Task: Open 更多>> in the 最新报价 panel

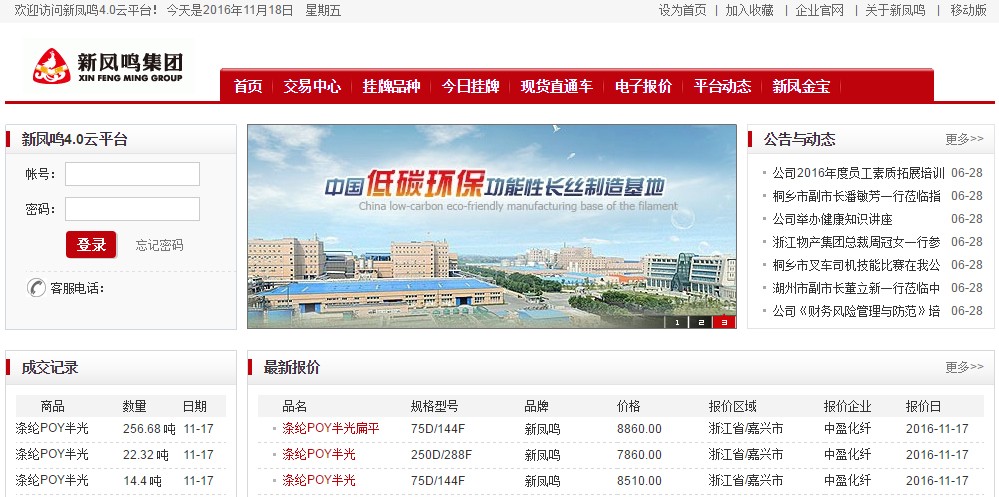Action: pyautogui.click(x=965, y=367)
